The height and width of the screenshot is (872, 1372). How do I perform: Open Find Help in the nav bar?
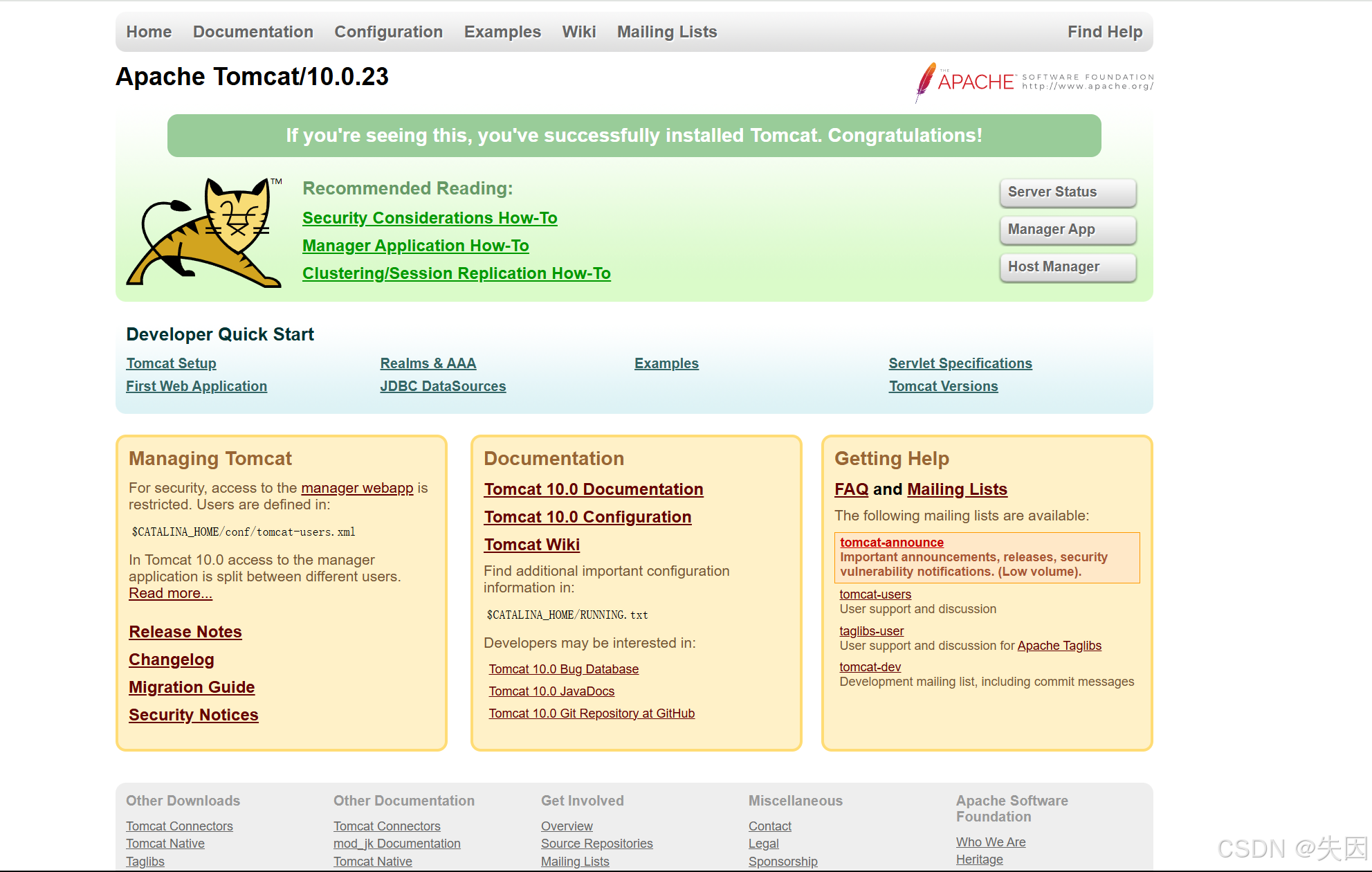1105,32
